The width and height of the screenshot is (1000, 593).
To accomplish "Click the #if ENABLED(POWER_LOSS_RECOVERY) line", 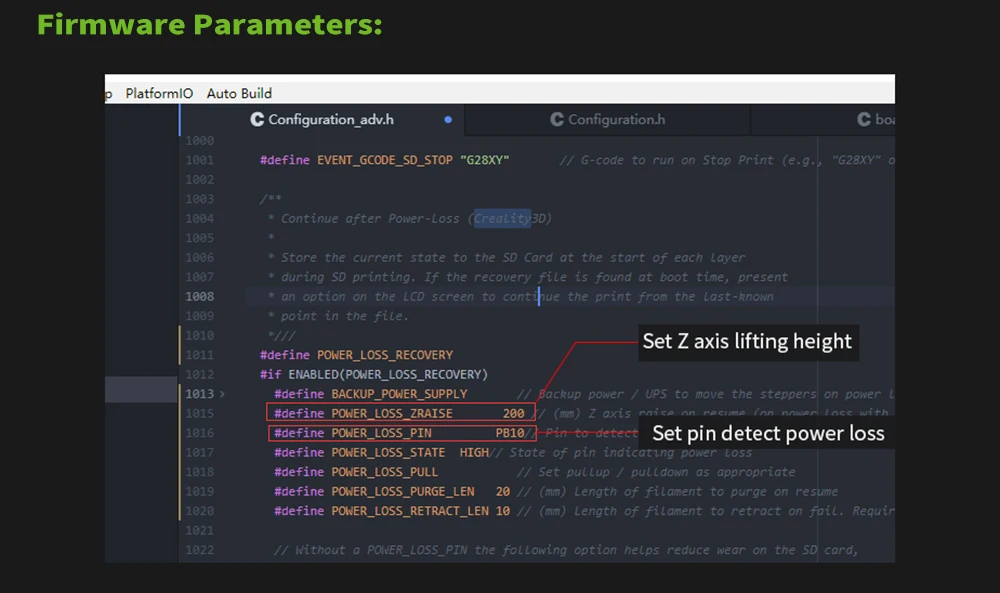I will (x=374, y=375).
